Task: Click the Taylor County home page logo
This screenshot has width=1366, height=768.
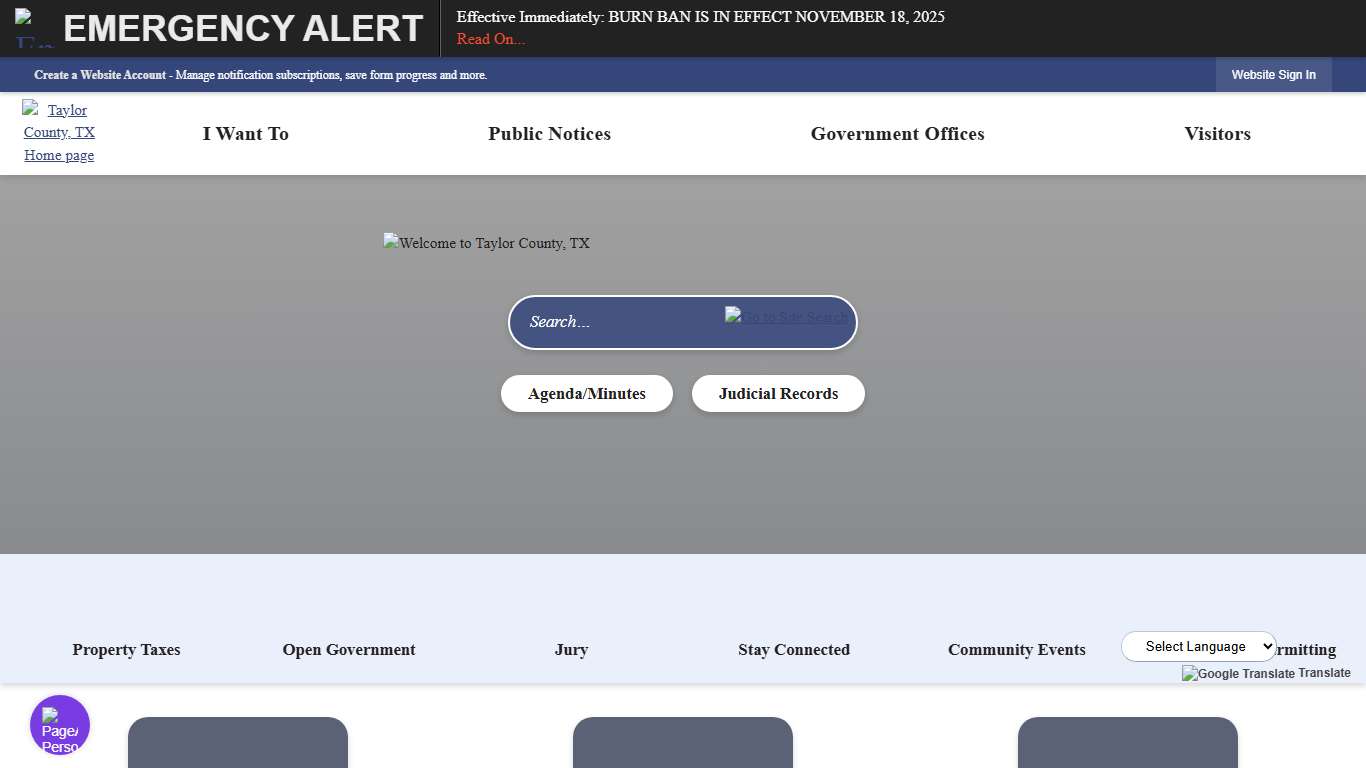Action: [58, 131]
